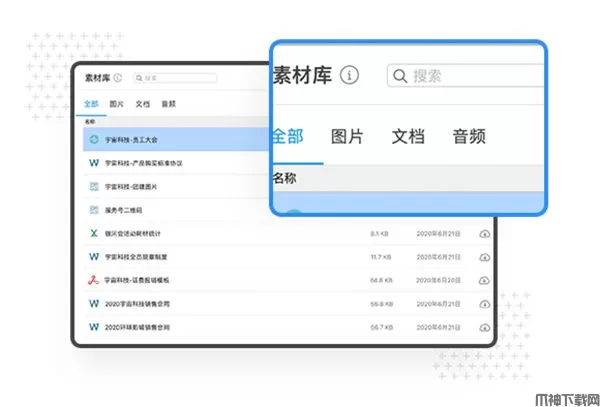Screen dimensions: 600x407
Task: Select the small 全部 tab in the window
Action: pyautogui.click(x=91, y=104)
